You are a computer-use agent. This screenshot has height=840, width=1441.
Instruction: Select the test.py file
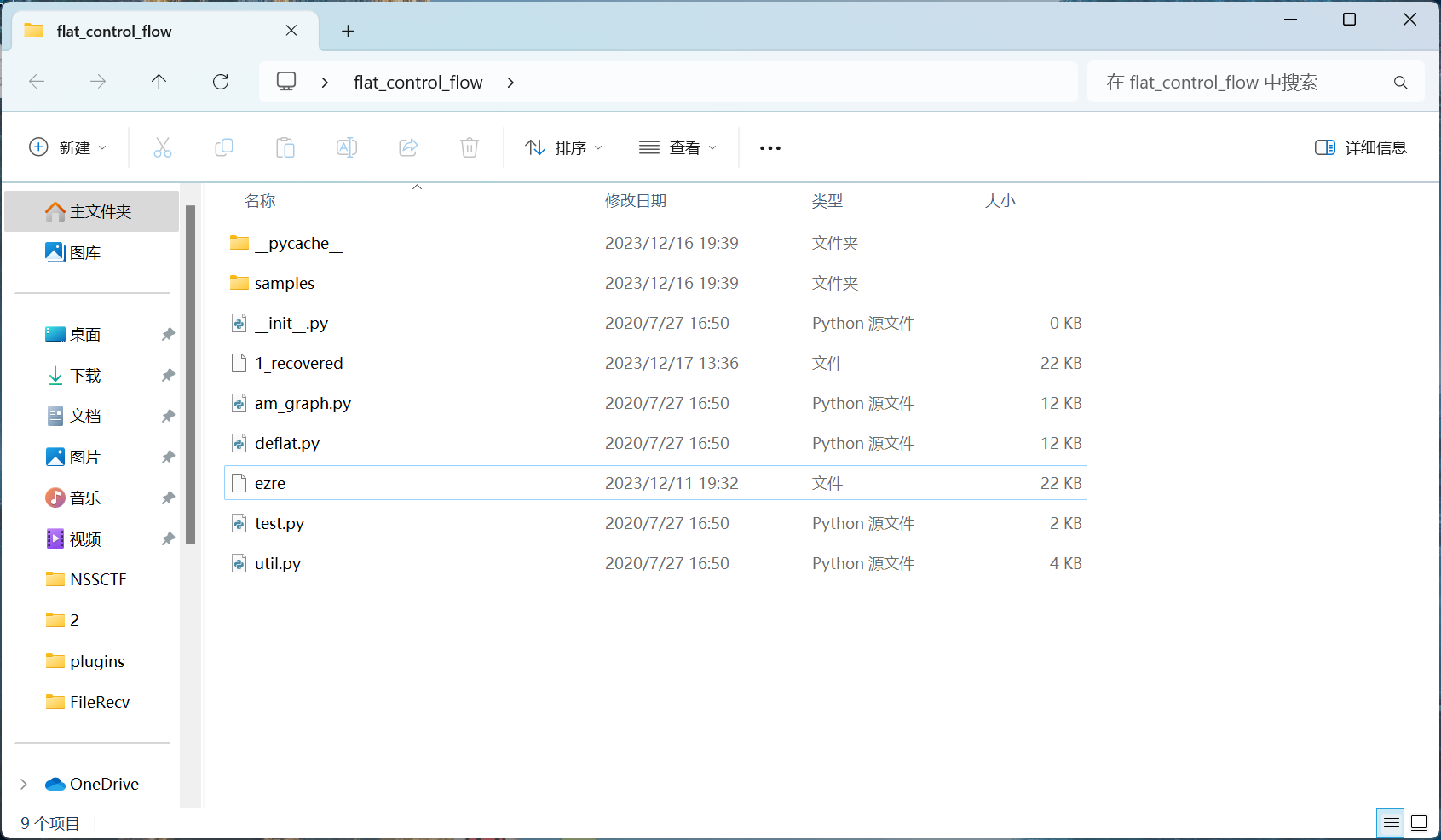655,524
